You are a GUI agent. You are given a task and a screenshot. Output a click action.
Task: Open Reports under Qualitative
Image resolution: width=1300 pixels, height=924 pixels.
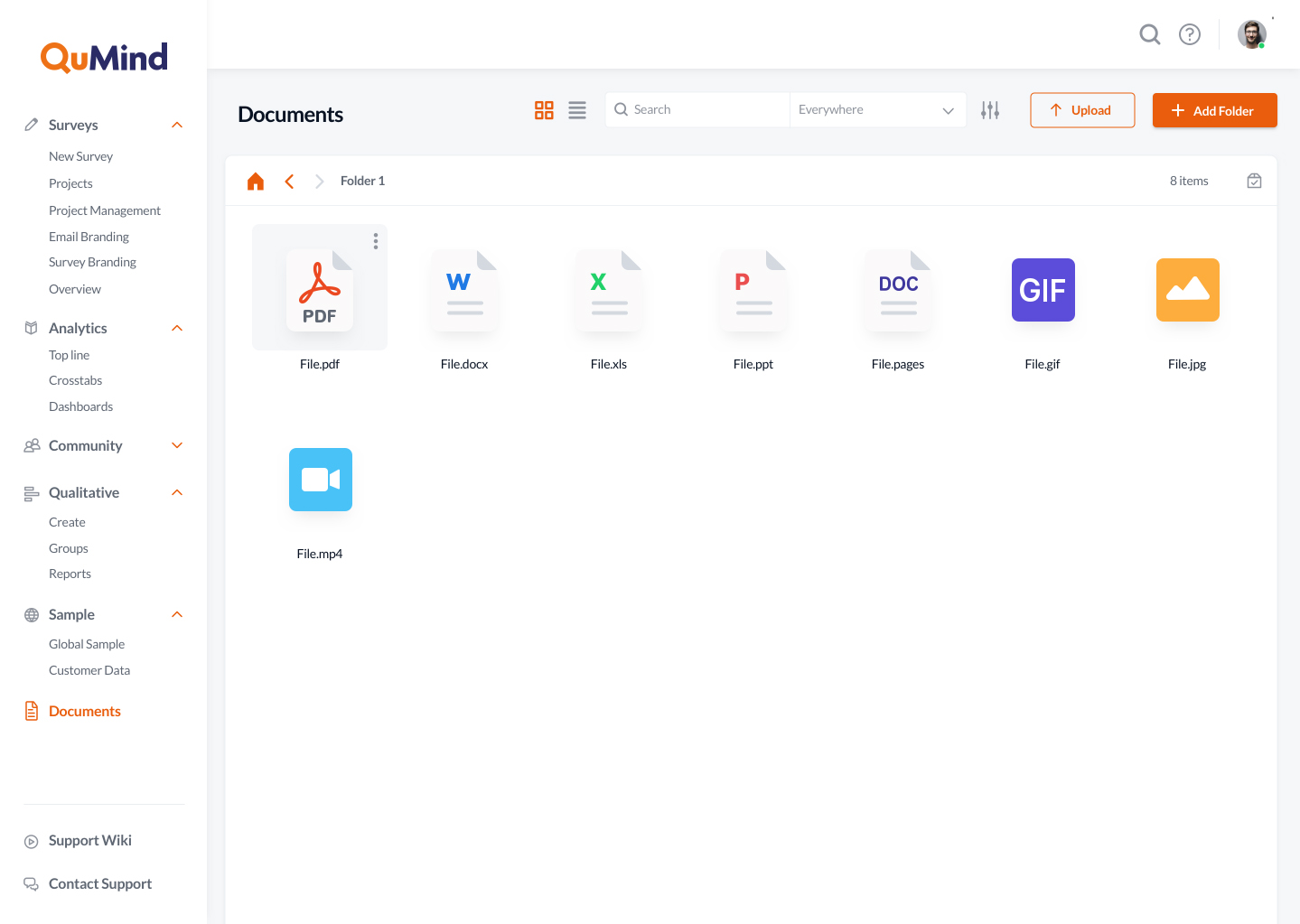70,574
